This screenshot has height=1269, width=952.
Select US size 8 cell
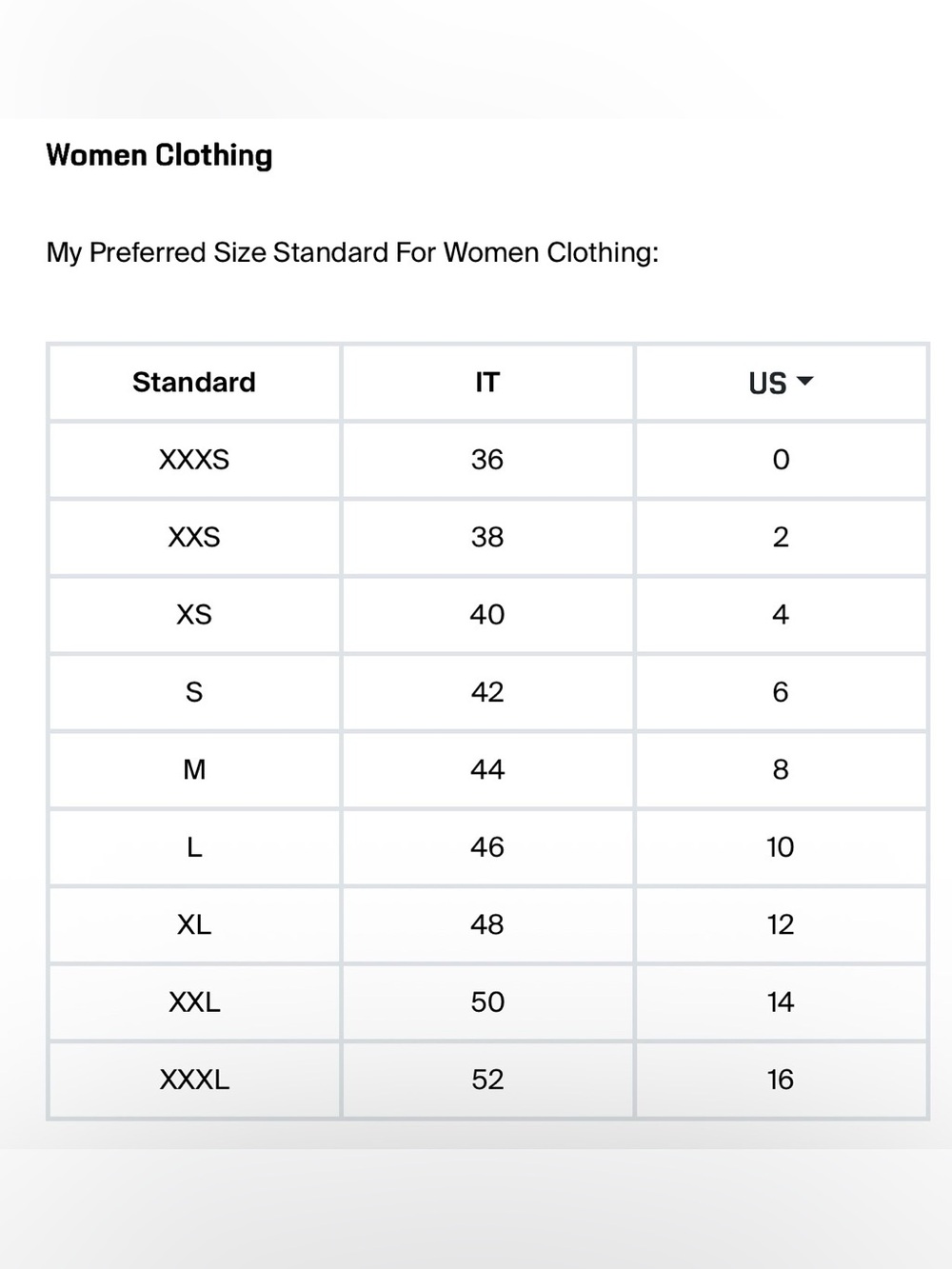tap(781, 770)
